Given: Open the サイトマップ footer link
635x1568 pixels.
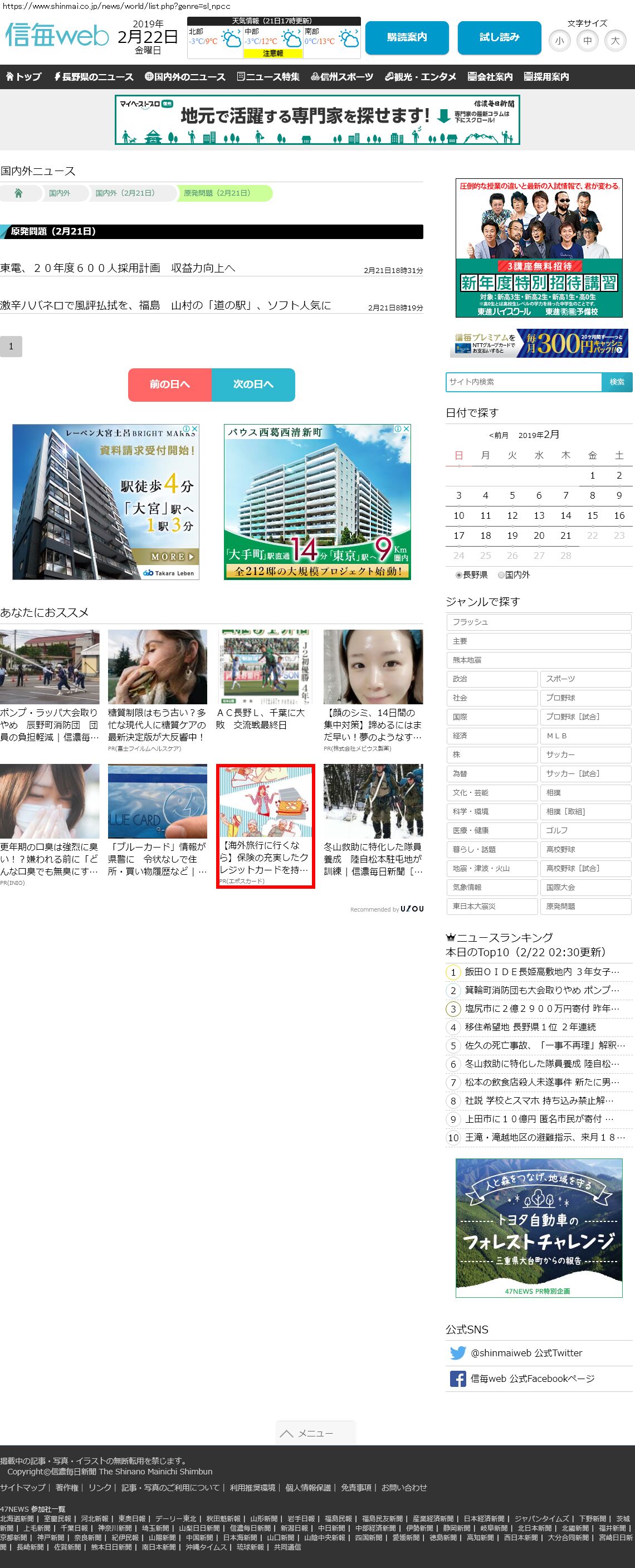Looking at the screenshot, I should tap(22, 1487).
